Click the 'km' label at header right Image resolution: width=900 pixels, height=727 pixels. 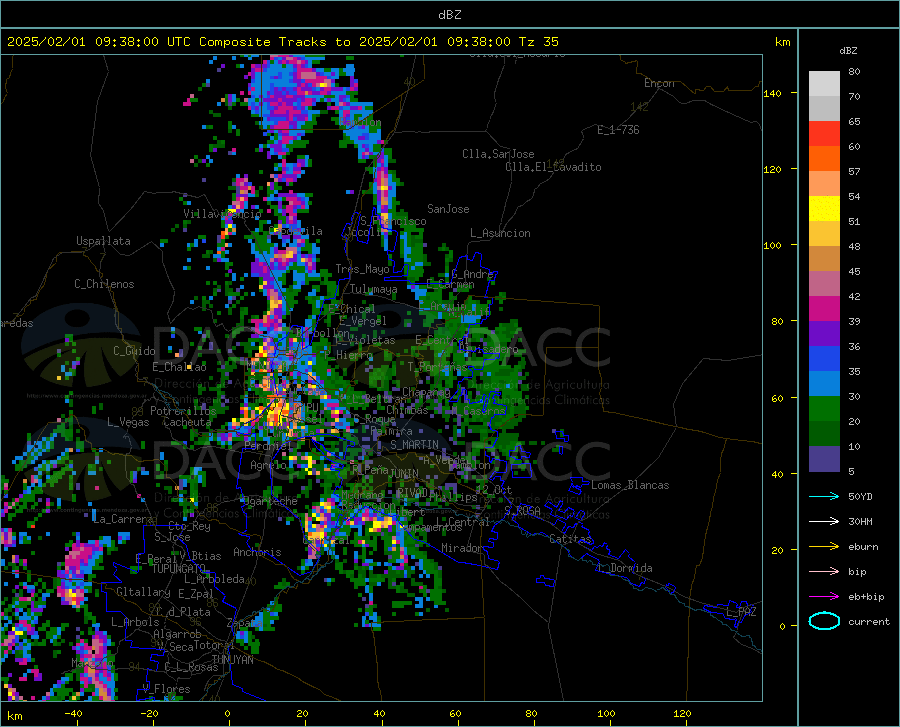tap(782, 42)
